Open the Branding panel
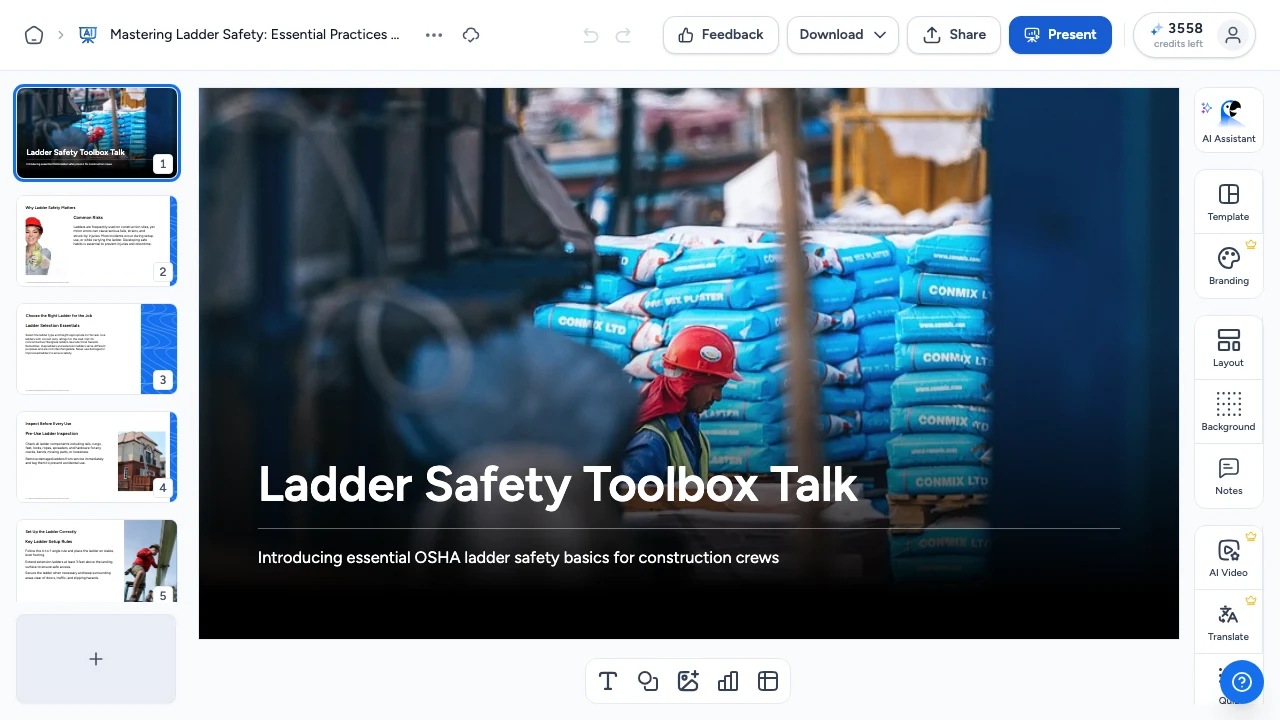The height and width of the screenshot is (720, 1280). coord(1229,266)
